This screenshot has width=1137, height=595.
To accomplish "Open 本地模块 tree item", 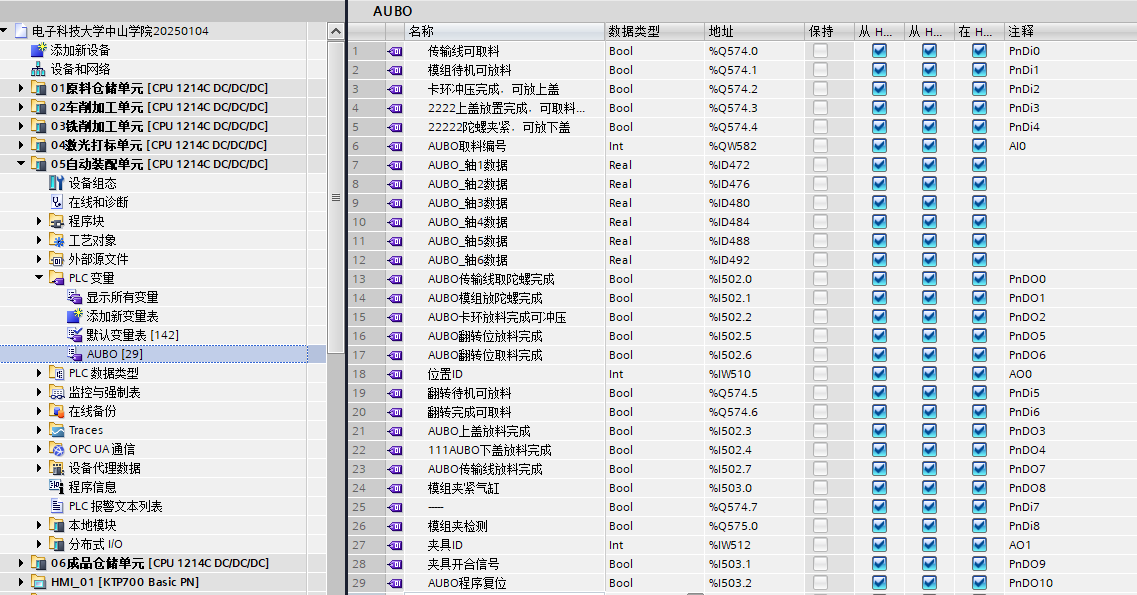I will tap(92, 525).
